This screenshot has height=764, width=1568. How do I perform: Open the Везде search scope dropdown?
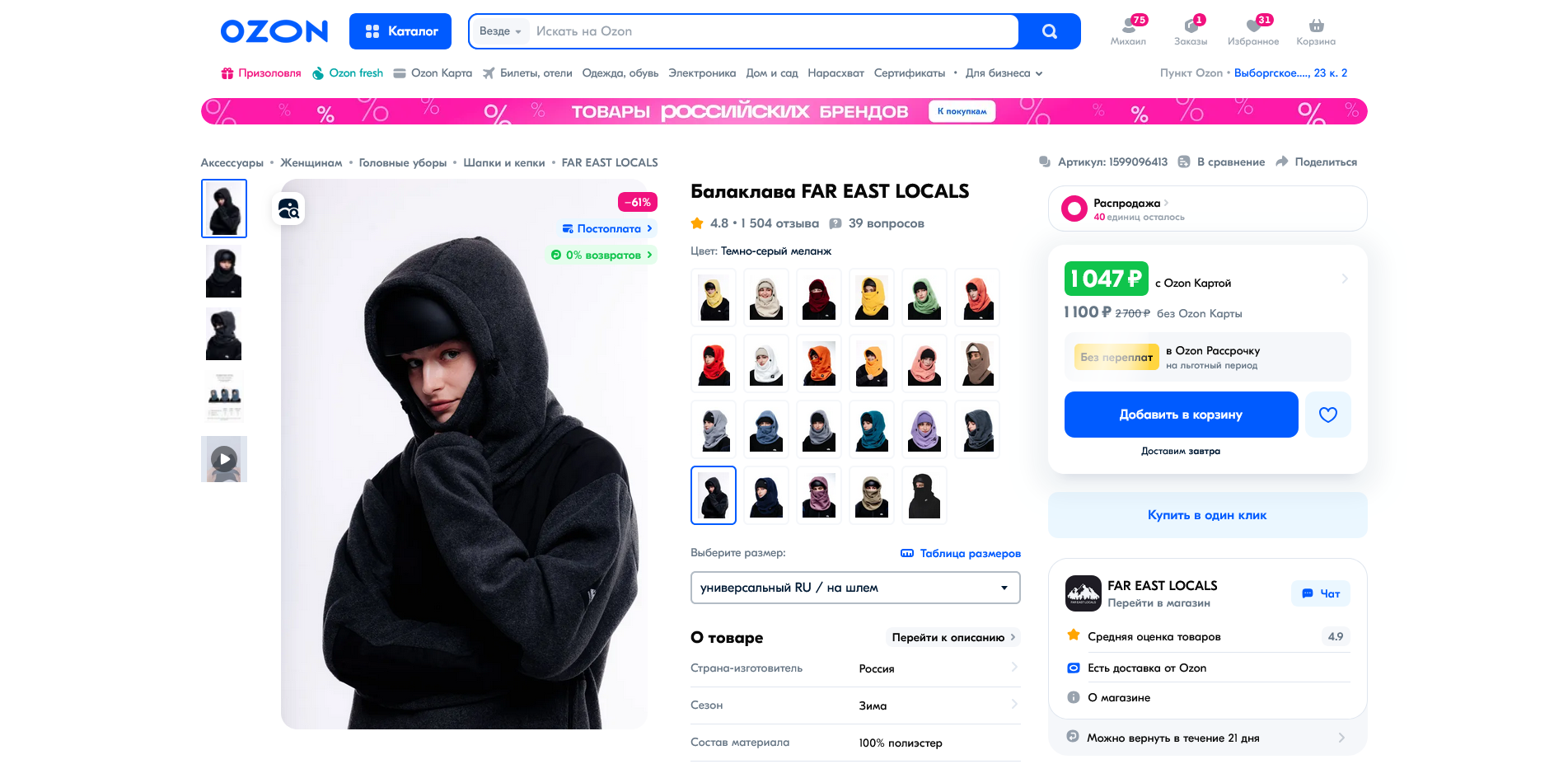[500, 31]
